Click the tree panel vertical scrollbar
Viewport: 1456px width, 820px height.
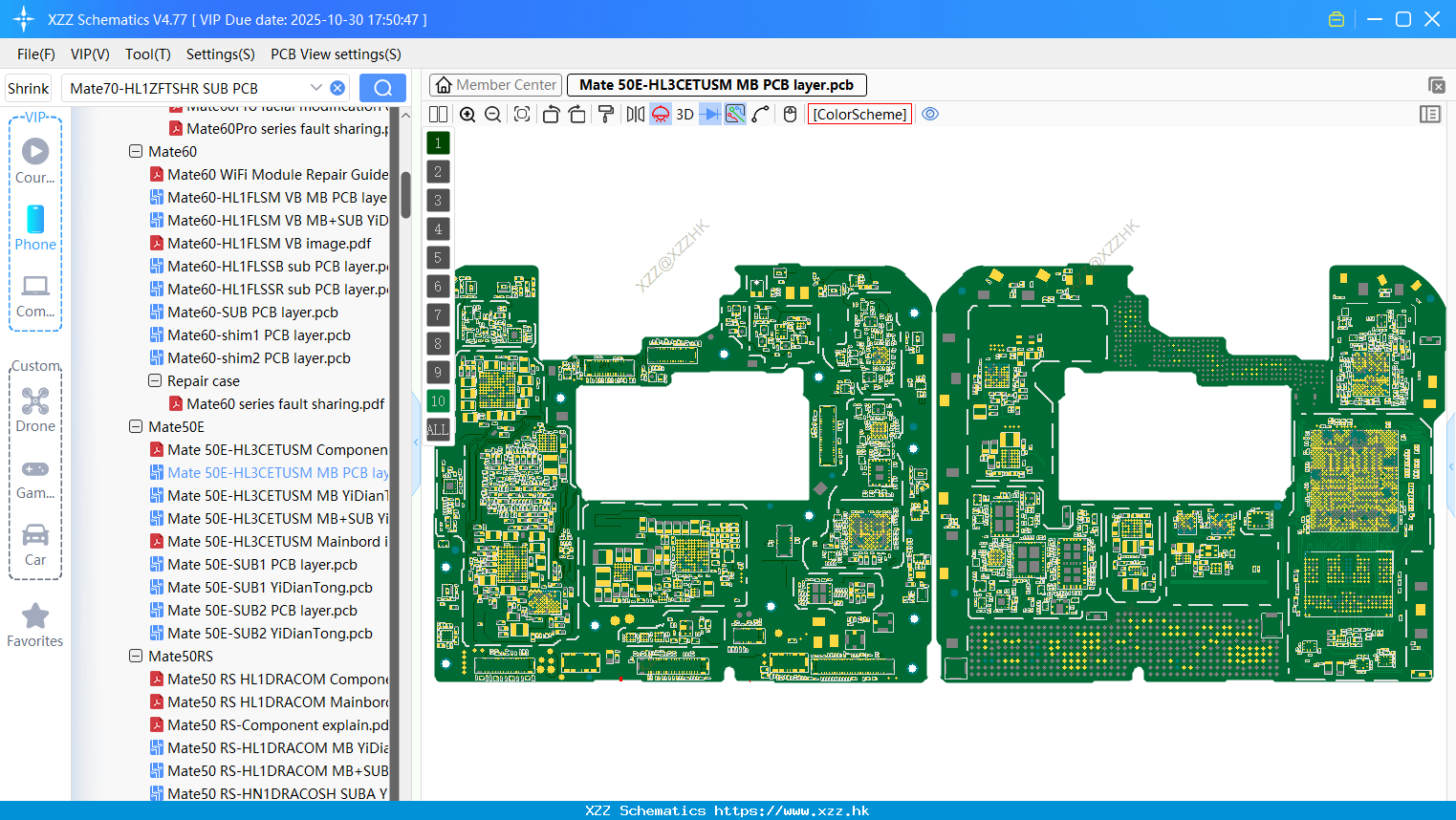coord(405,196)
